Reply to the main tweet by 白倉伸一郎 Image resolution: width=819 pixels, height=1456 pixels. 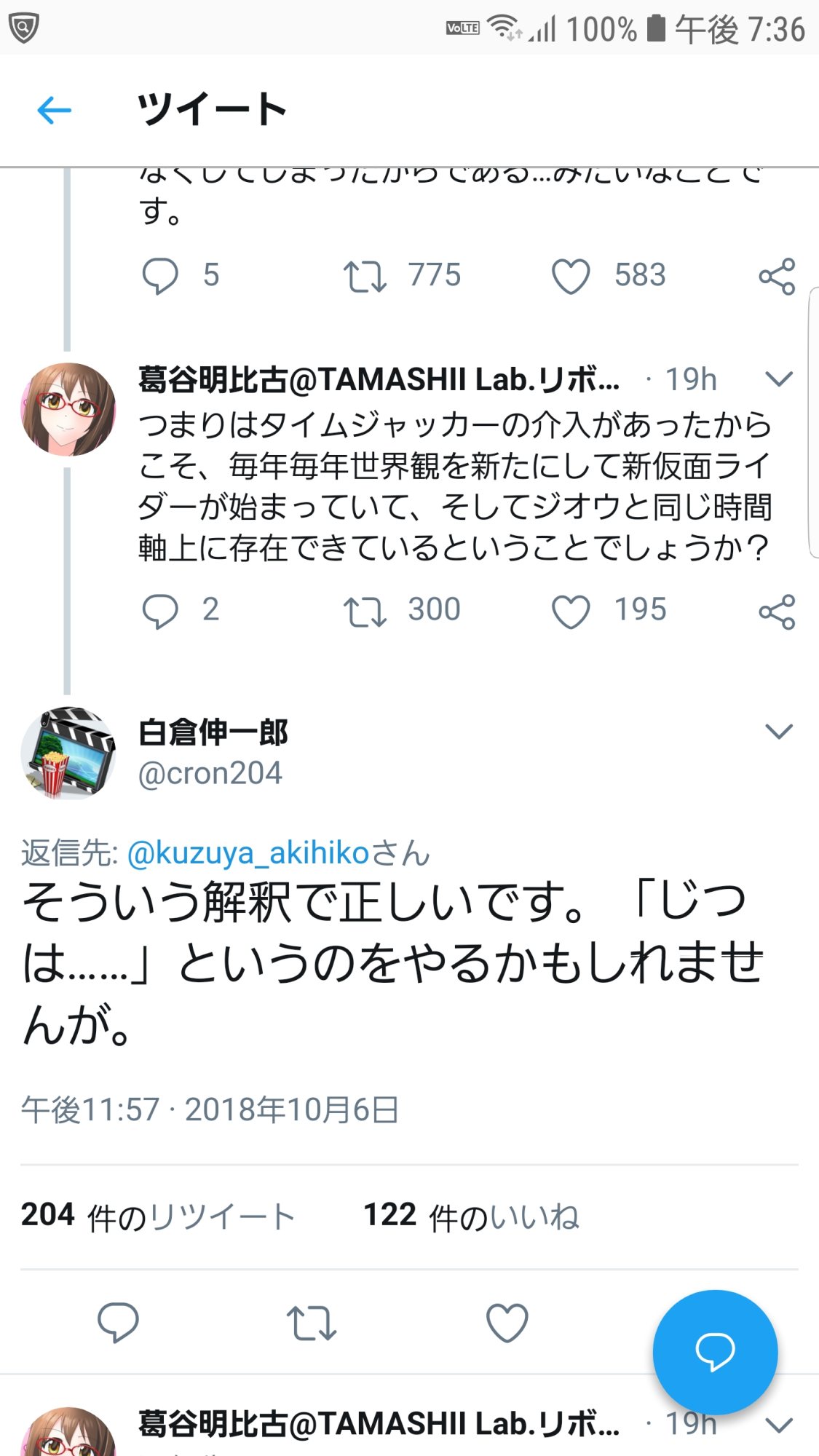point(118,1322)
